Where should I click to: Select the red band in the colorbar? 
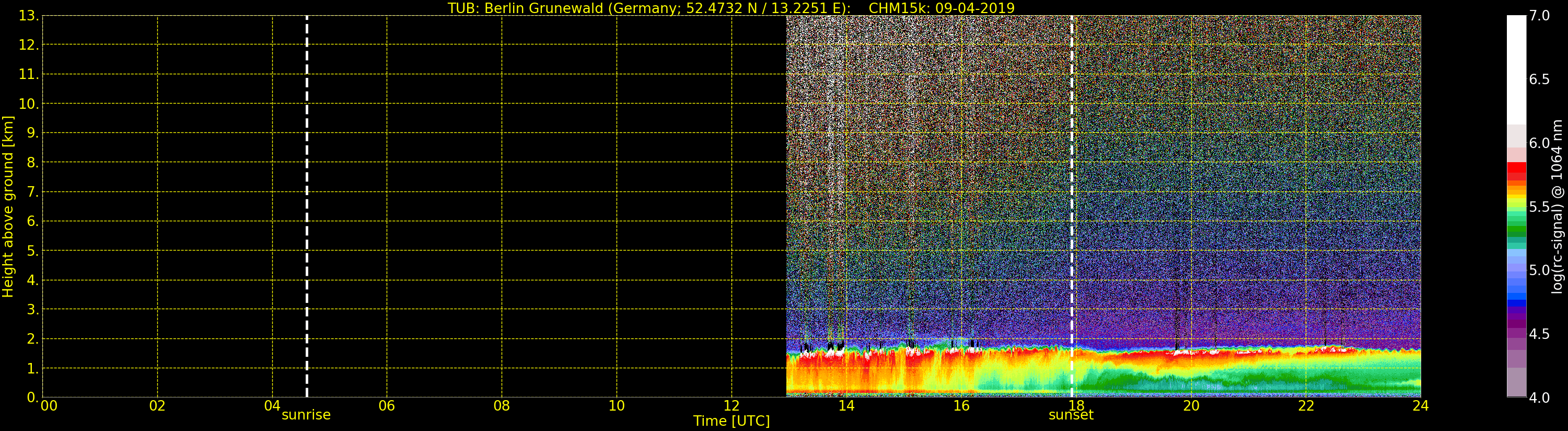1516,168
